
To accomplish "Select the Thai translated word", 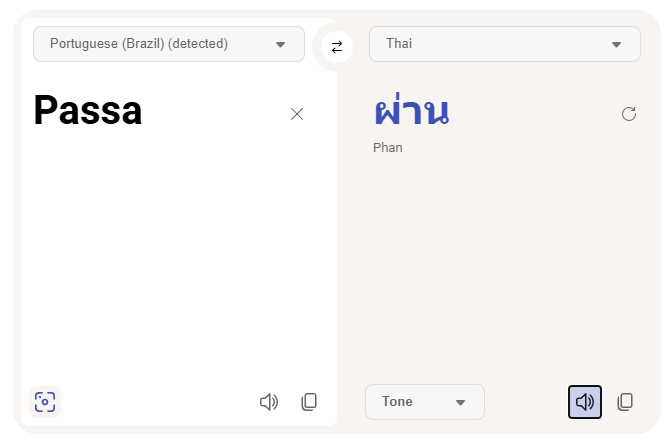I will 411,111.
